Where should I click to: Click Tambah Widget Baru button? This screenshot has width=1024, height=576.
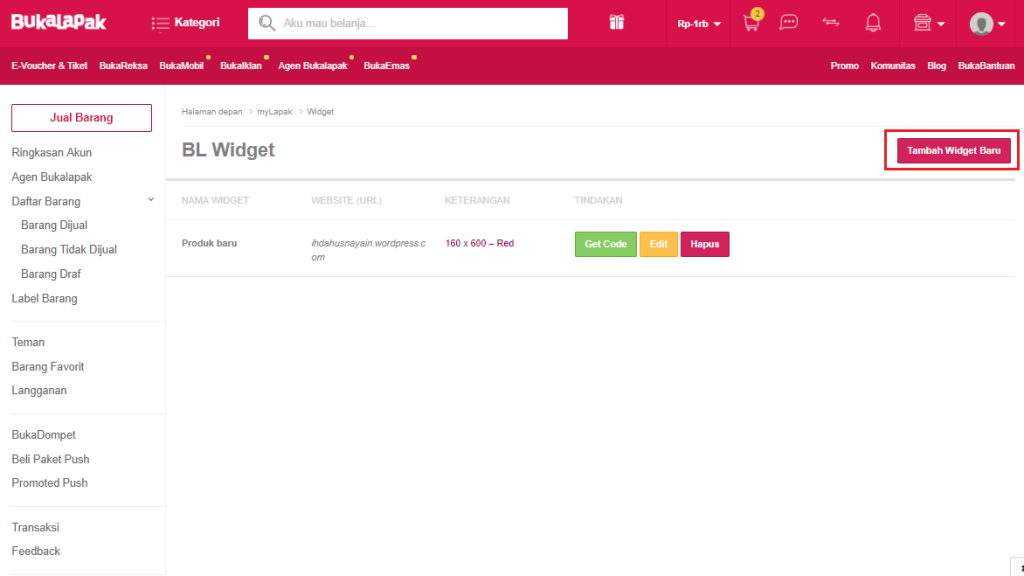pos(953,151)
